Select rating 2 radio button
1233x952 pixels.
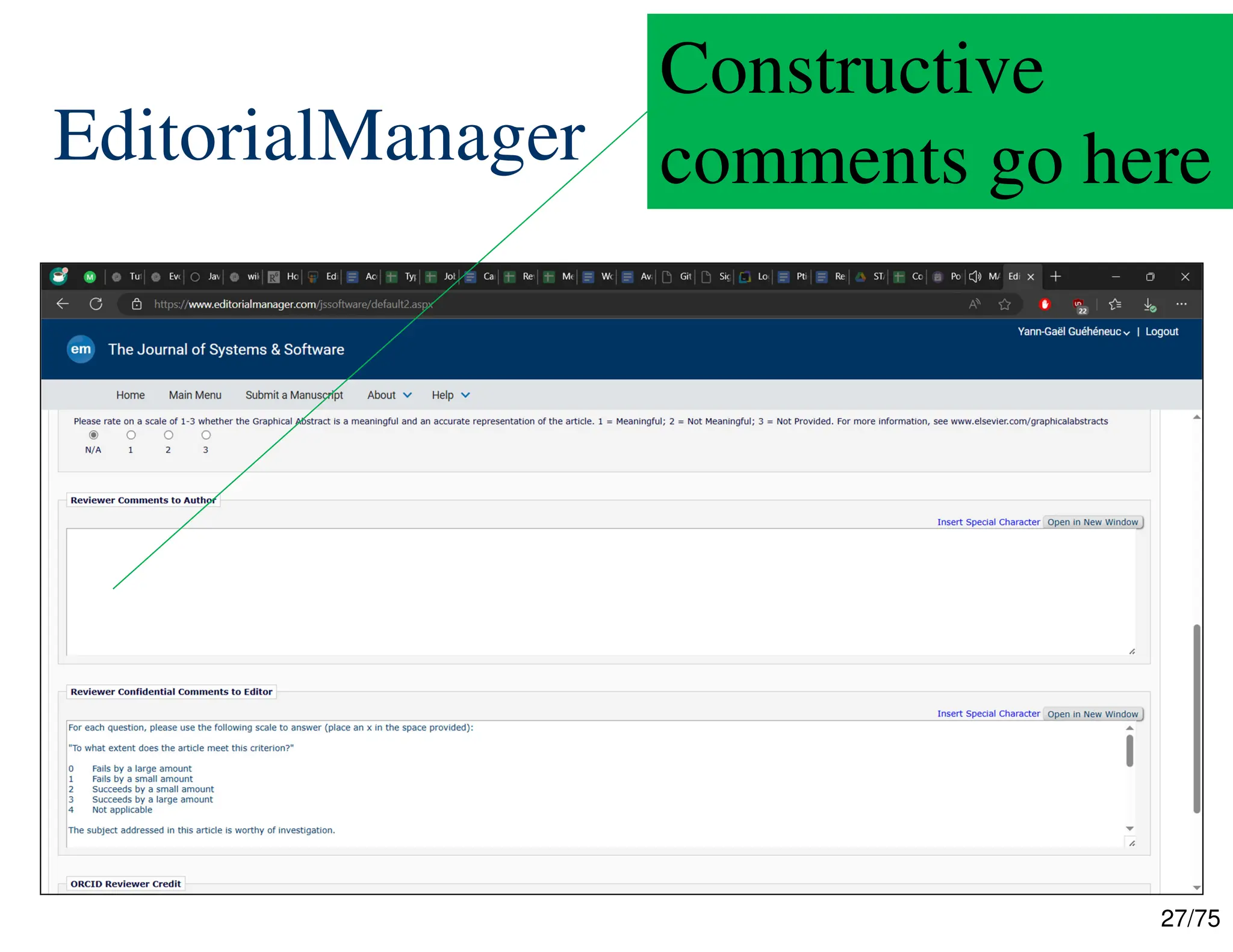pos(169,434)
